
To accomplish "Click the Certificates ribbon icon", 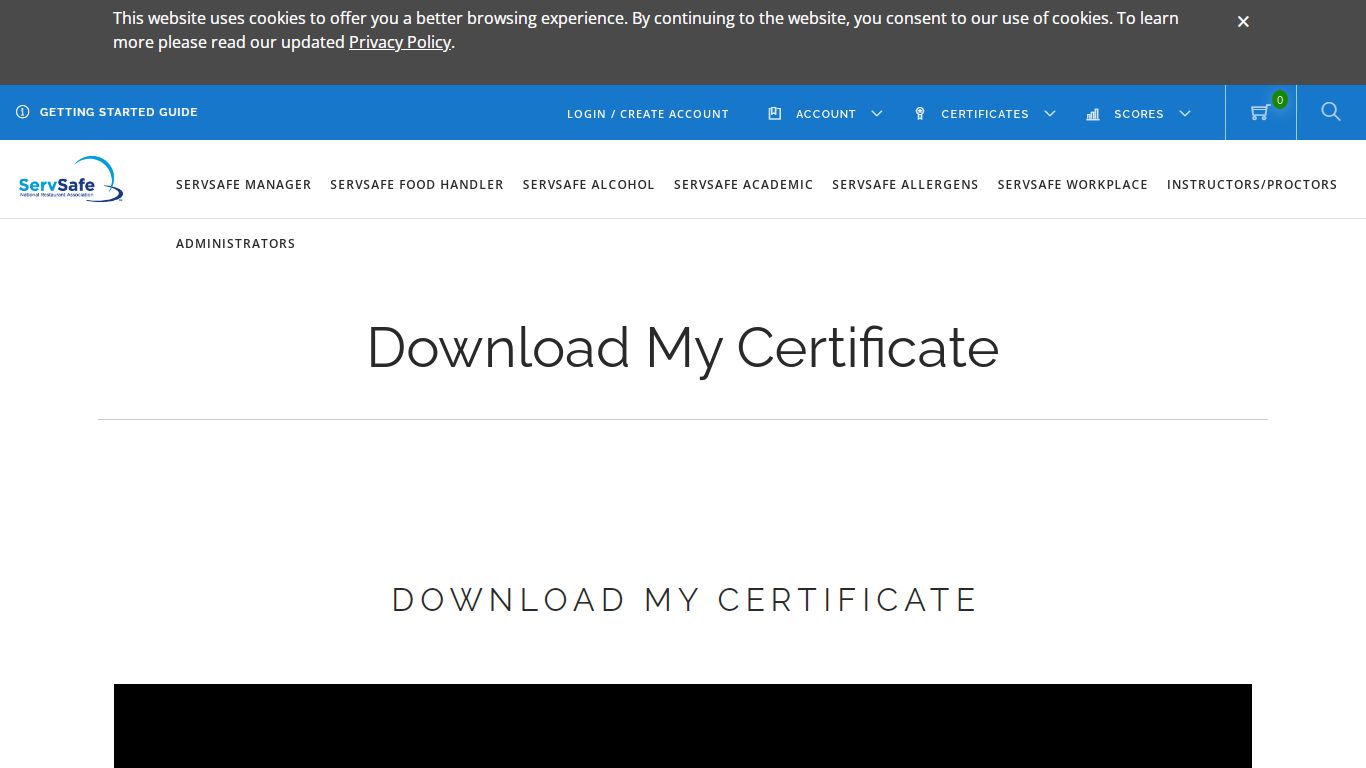I will 920,114.
